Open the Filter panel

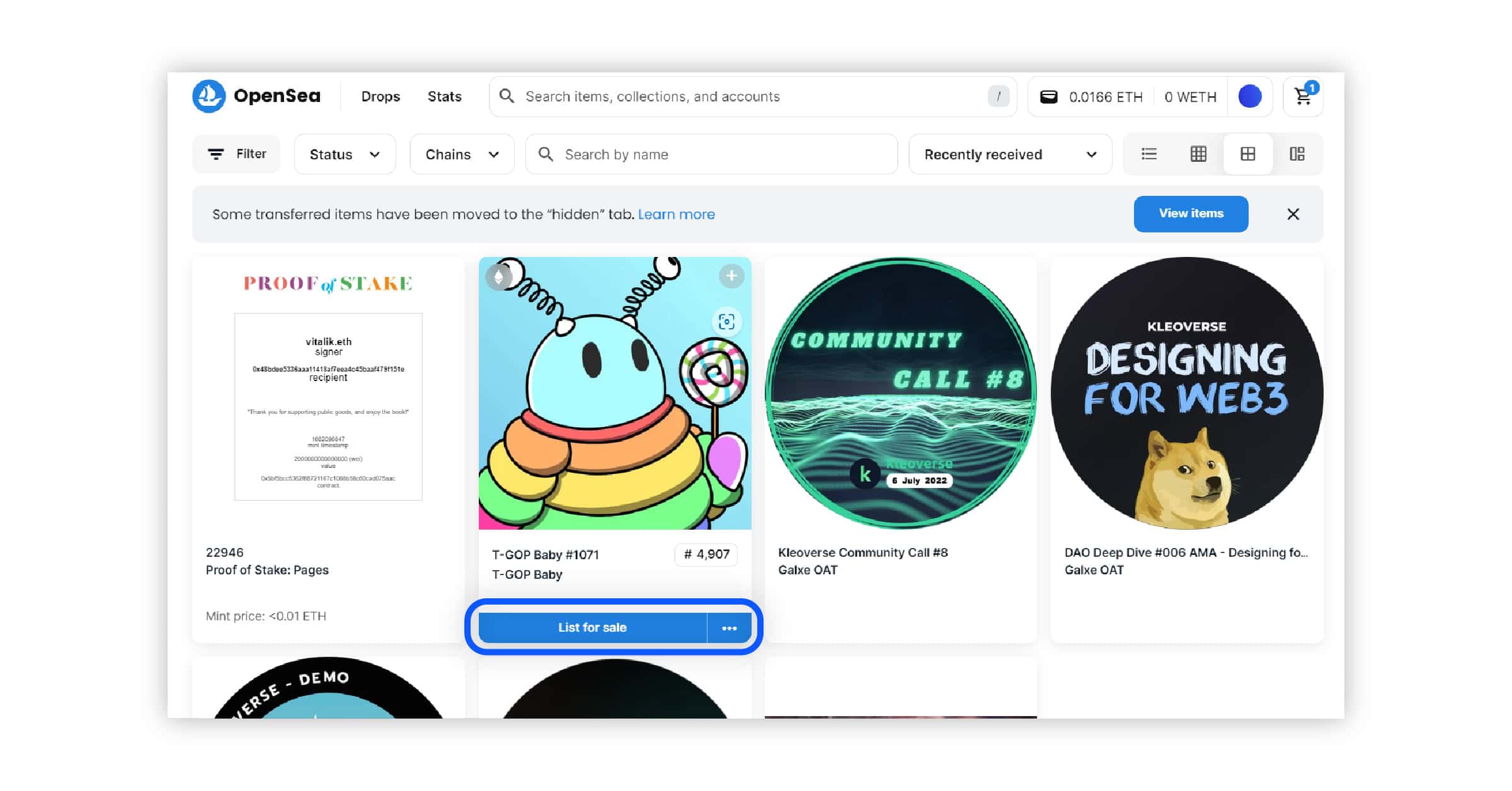[236, 154]
